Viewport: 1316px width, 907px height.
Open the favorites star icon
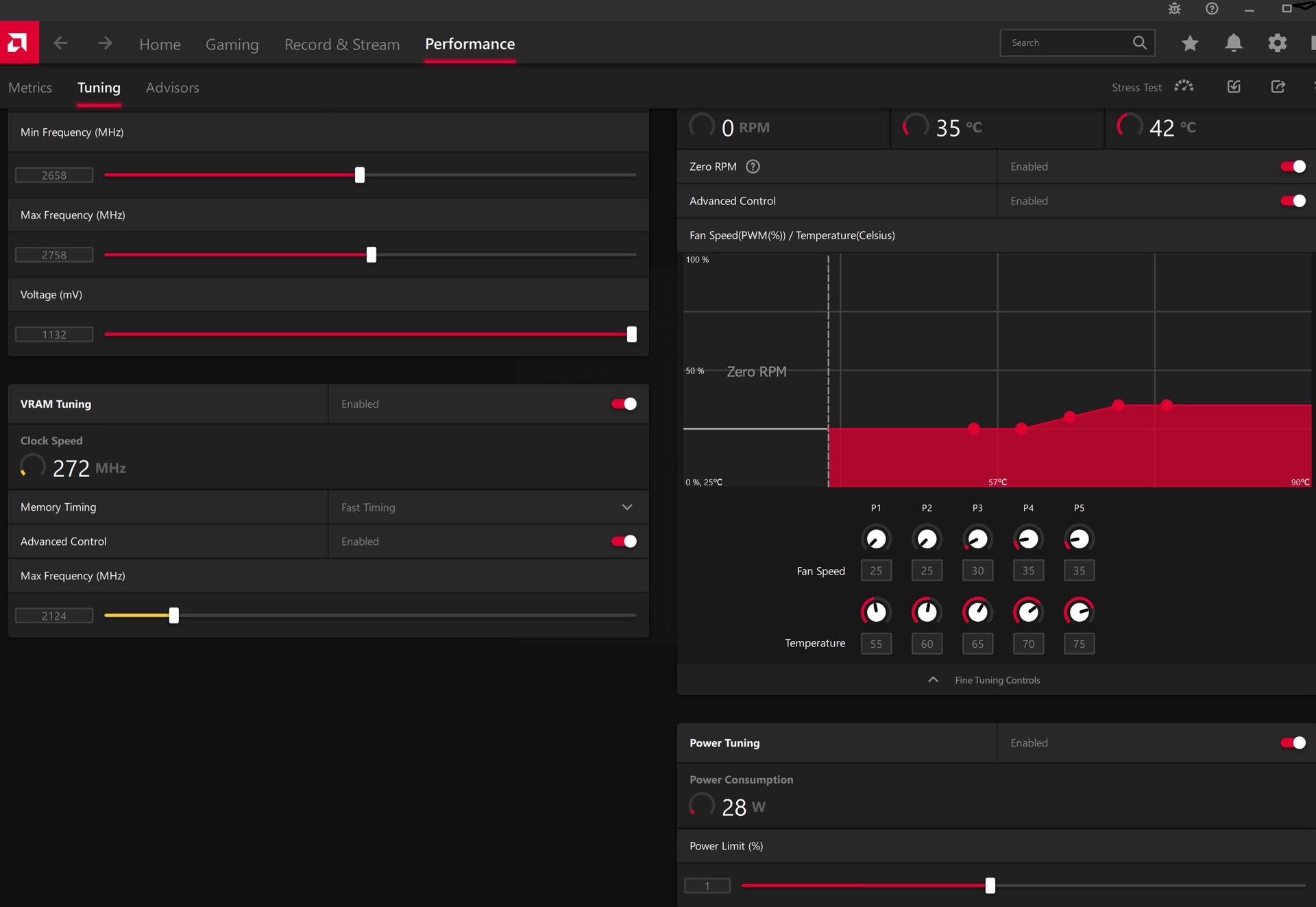1190,43
